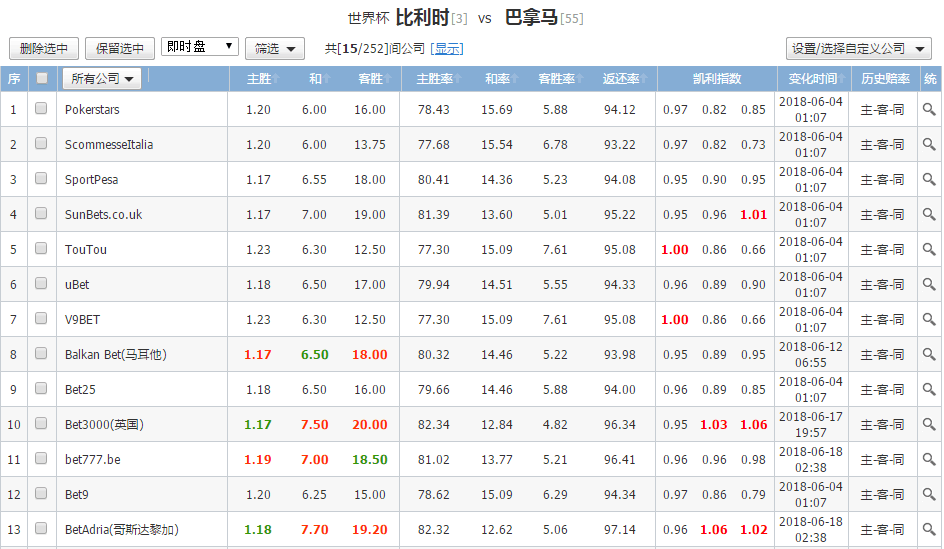Select the bet777.be row checkbox
Viewport: 944px width, 549px height.
[41, 458]
